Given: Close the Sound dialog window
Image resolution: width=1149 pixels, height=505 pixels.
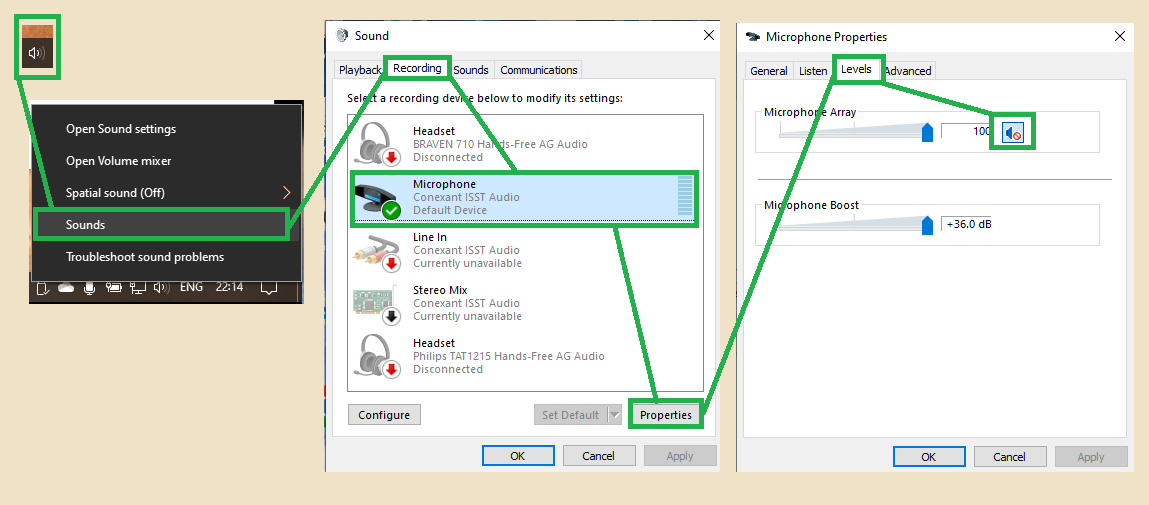Looking at the screenshot, I should tap(709, 35).
